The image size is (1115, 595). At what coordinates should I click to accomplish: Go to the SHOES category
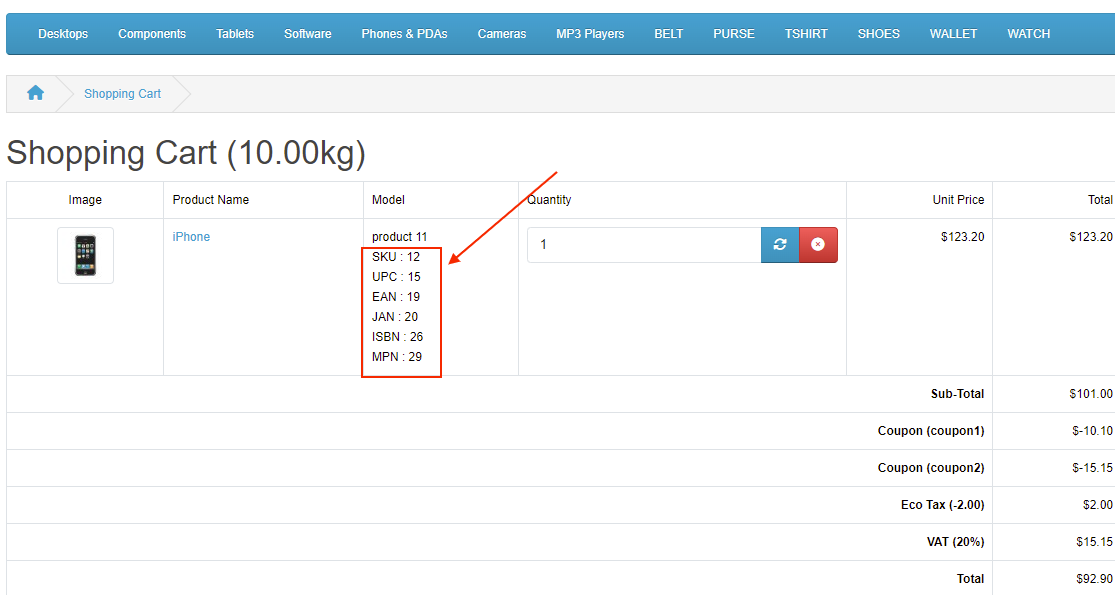click(x=878, y=33)
